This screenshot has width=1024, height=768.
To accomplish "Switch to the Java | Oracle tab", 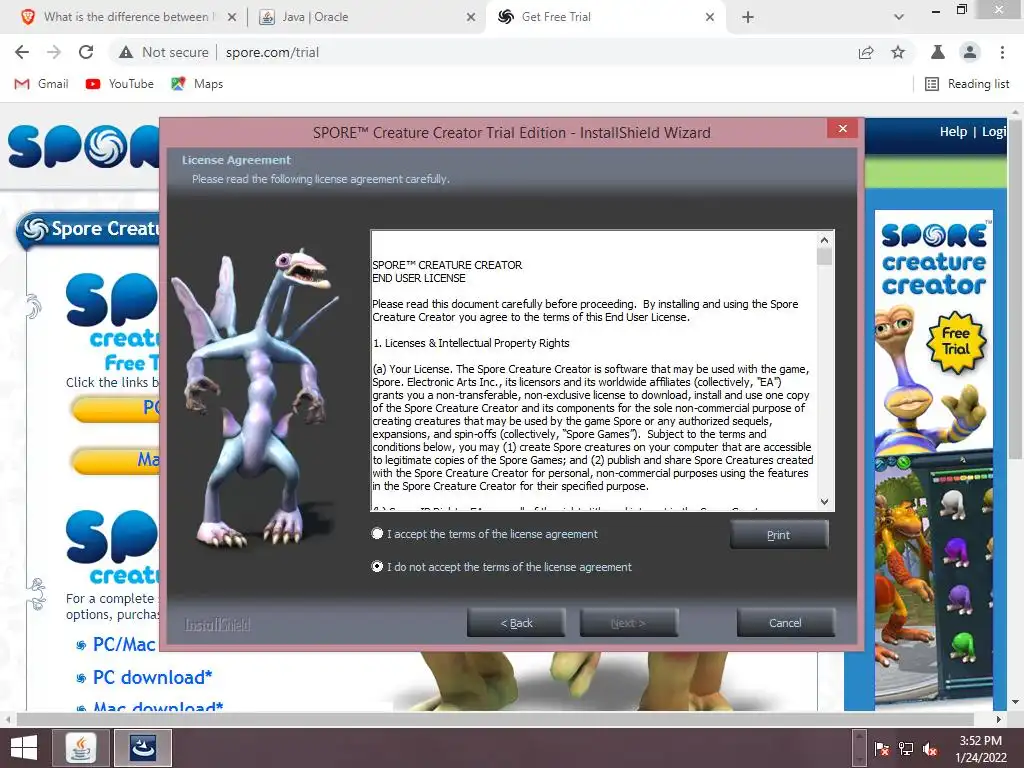I will click(313, 17).
